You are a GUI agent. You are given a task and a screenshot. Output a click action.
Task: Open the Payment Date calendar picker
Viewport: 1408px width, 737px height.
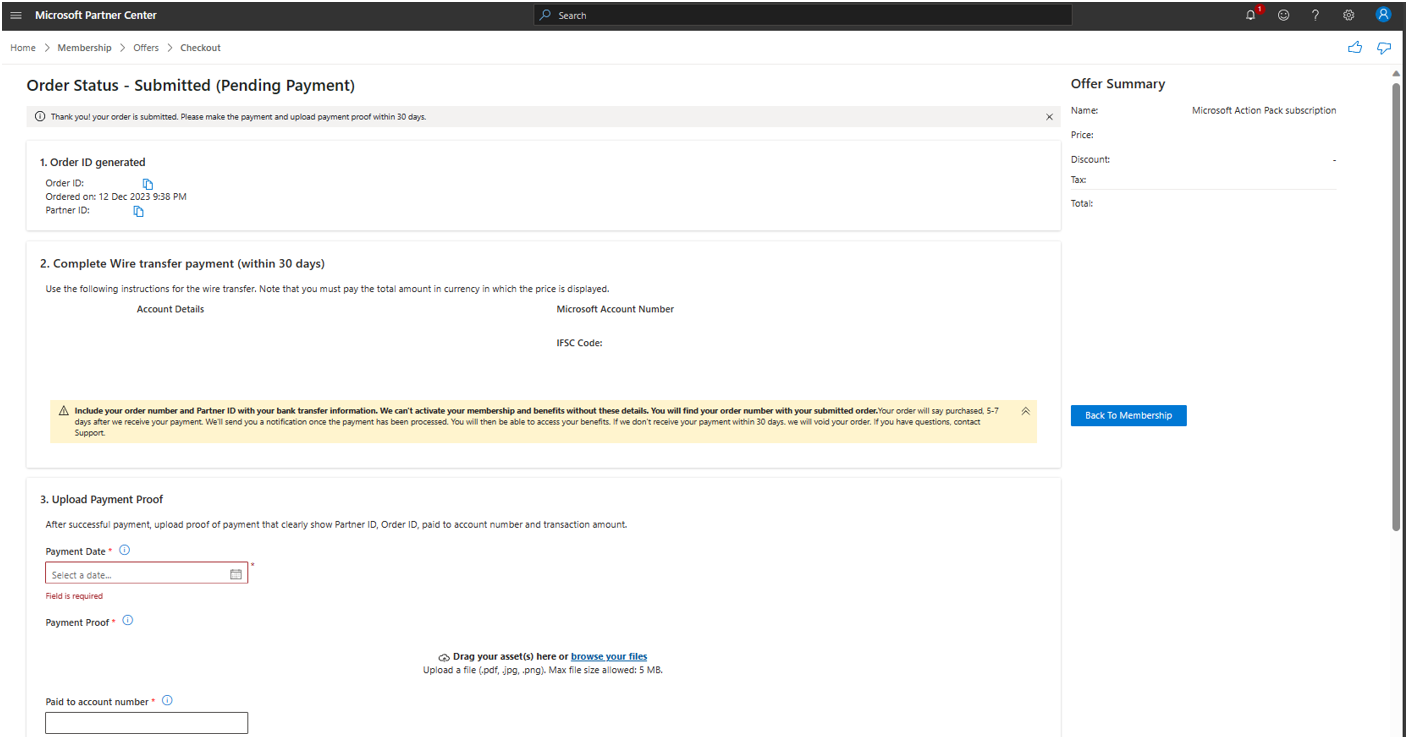click(x=236, y=574)
